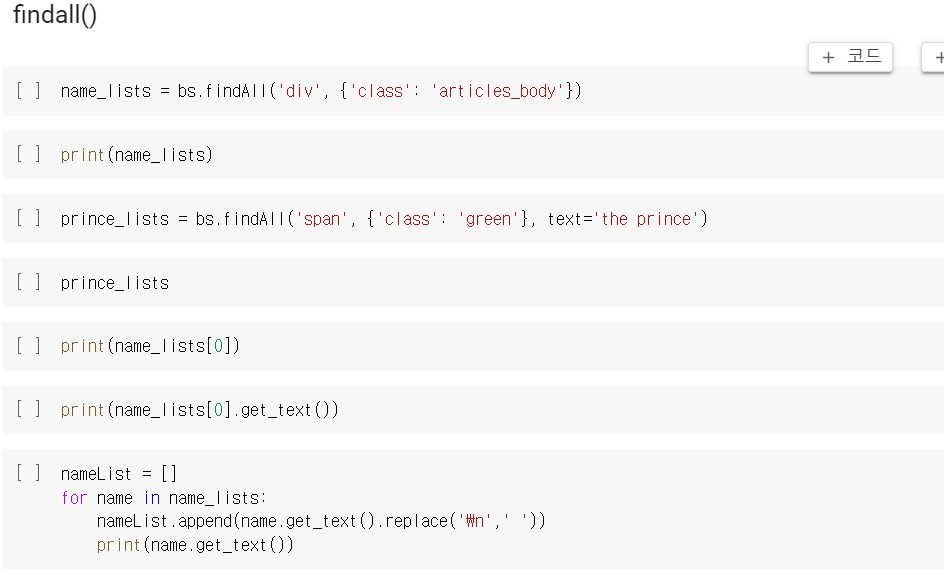This screenshot has width=944, height=577.
Task: Click the nameList.append replace line
Action: (x=321, y=521)
